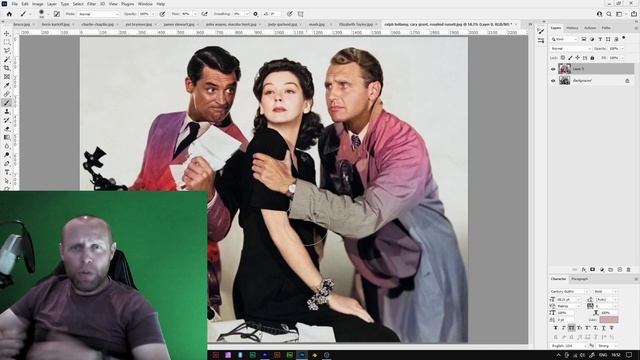Open layer filter Kind dropdown
The width and height of the screenshot is (640, 360).
pos(564,39)
